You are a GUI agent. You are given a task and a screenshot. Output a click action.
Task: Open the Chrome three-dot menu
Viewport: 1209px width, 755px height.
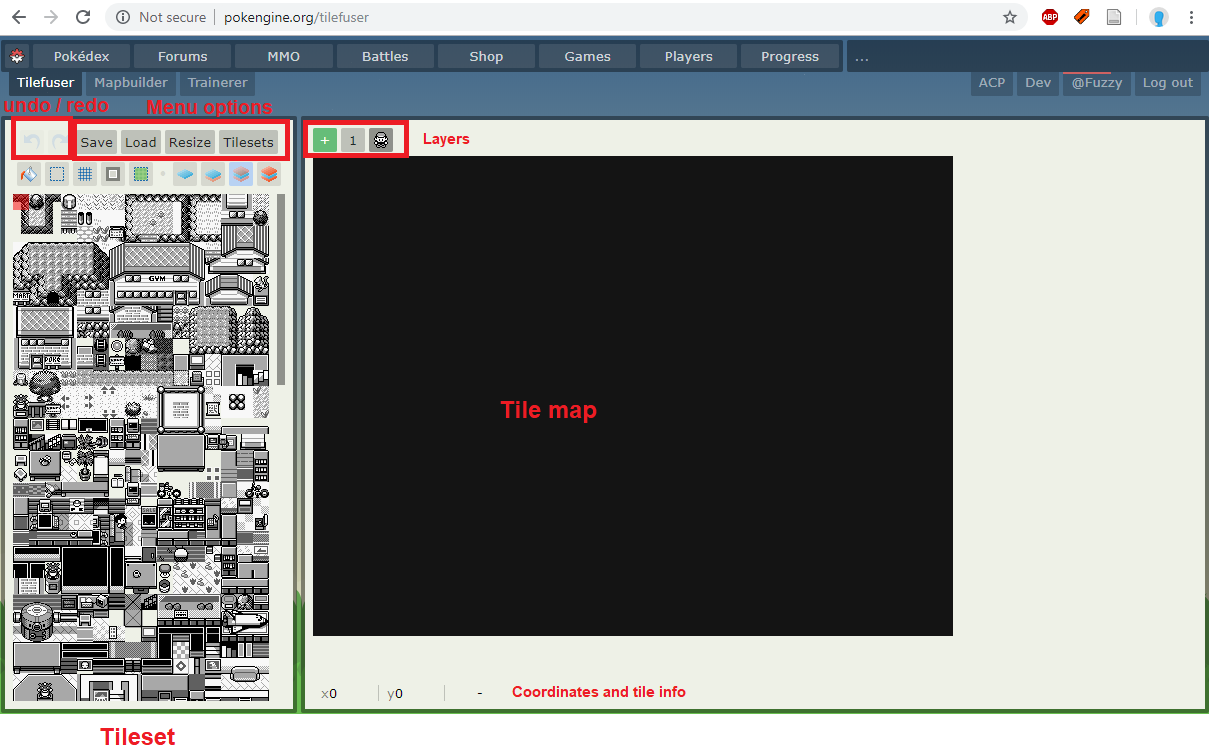(1192, 17)
